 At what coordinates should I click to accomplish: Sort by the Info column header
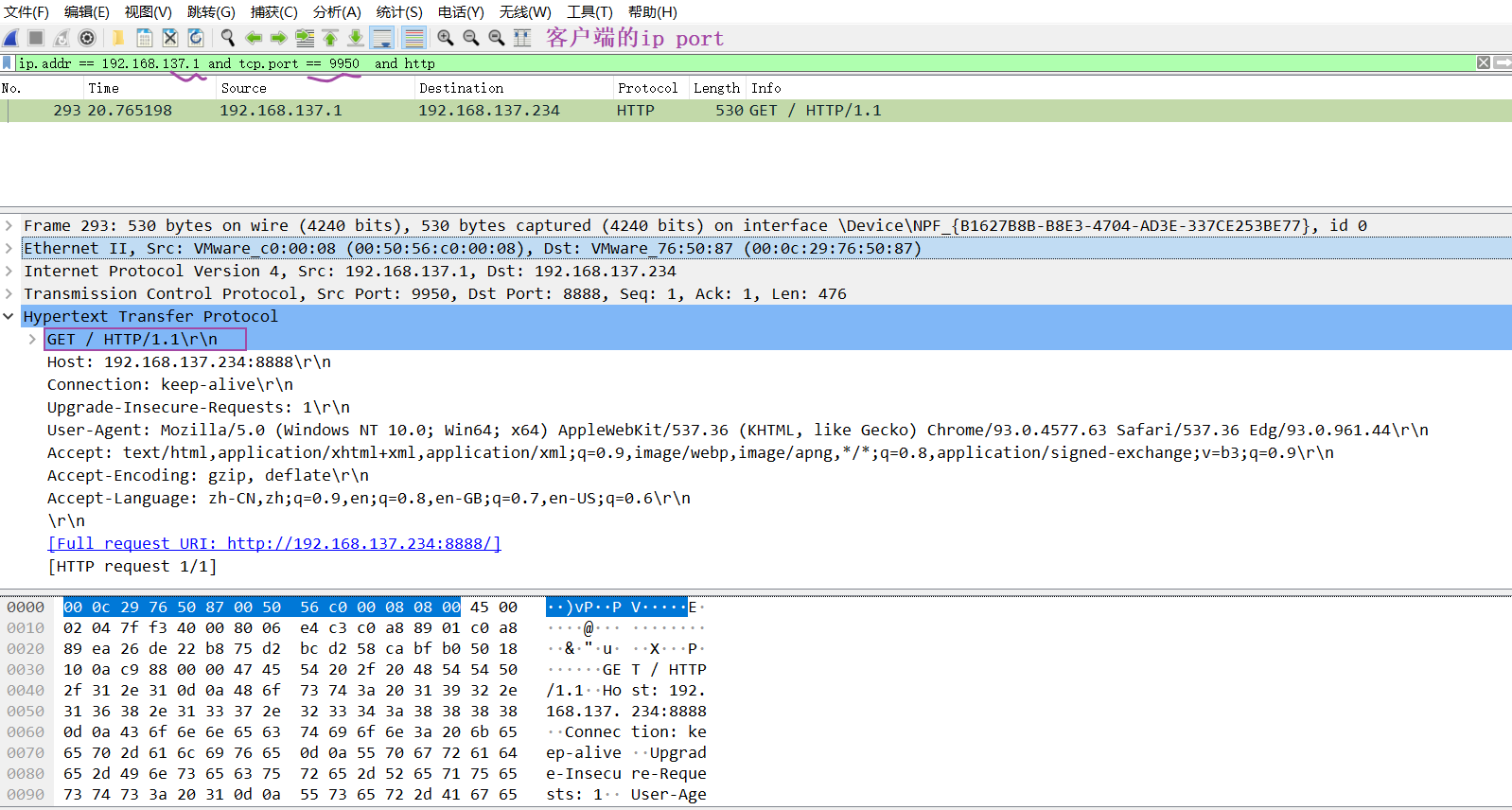[1129, 88]
